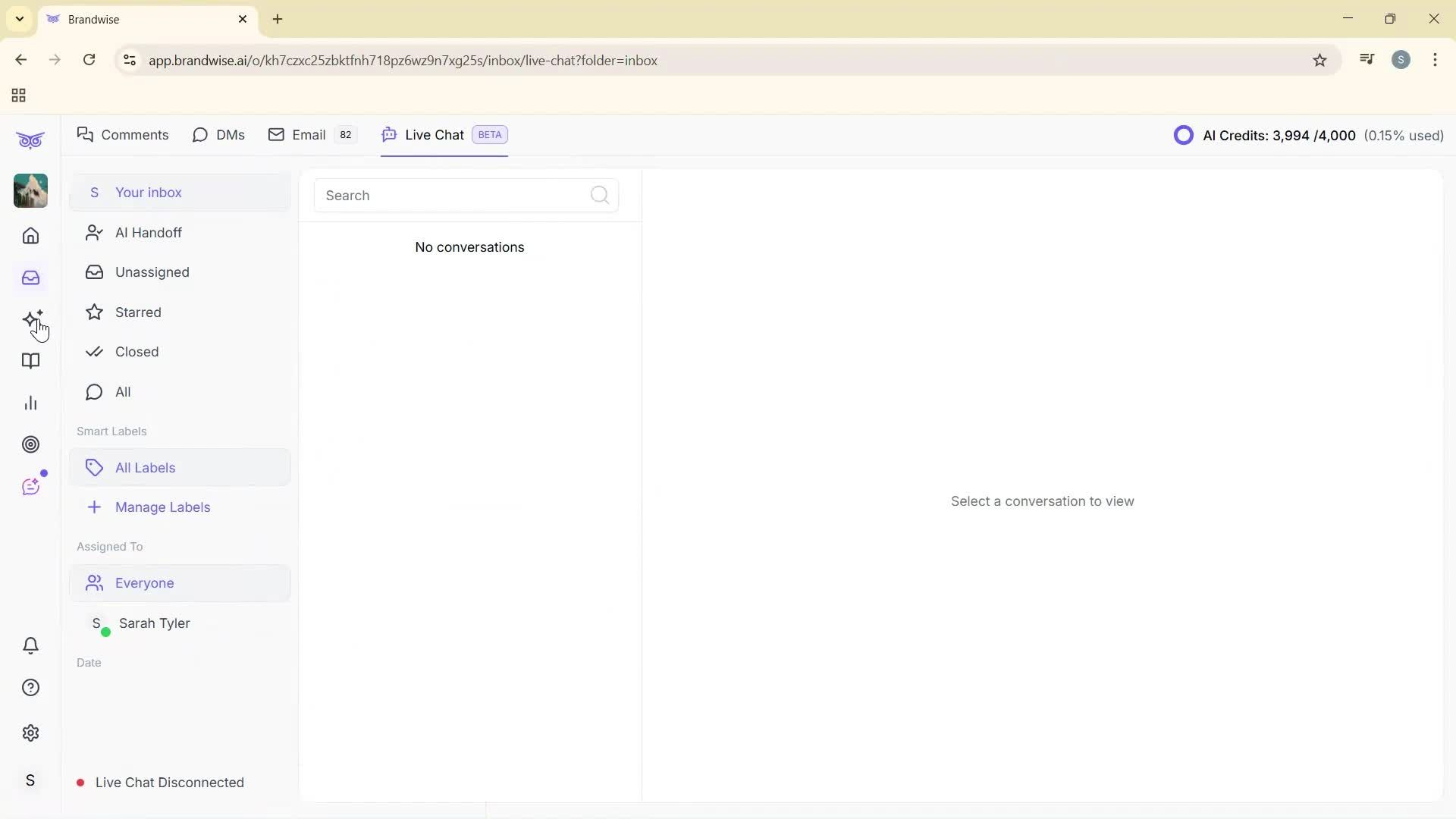Image resolution: width=1456 pixels, height=819 pixels.
Task: Open the tab search chevron
Action: (19, 19)
